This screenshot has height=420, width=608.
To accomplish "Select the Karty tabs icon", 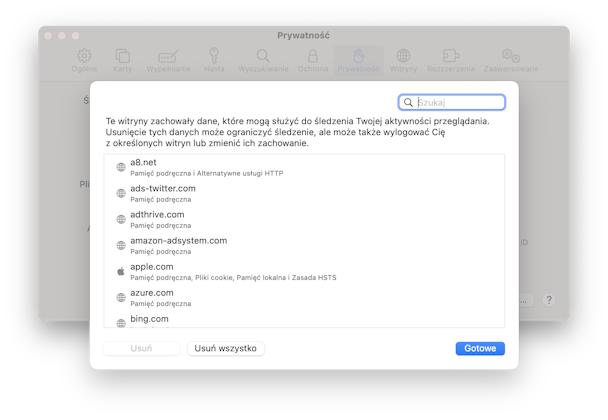I will (x=123, y=56).
